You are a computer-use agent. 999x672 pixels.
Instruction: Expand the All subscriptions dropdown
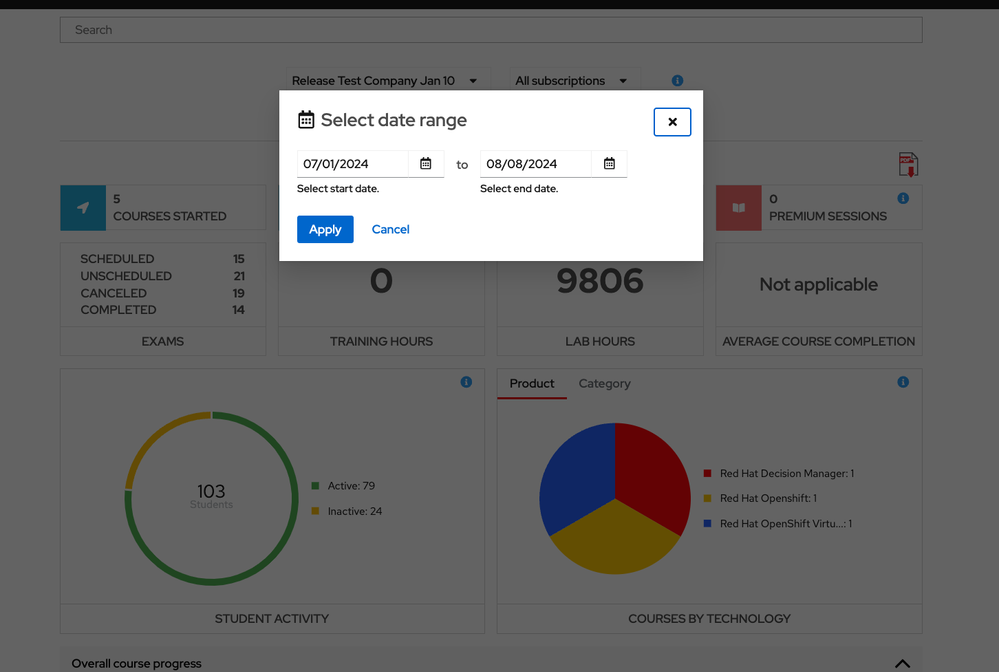(x=570, y=81)
